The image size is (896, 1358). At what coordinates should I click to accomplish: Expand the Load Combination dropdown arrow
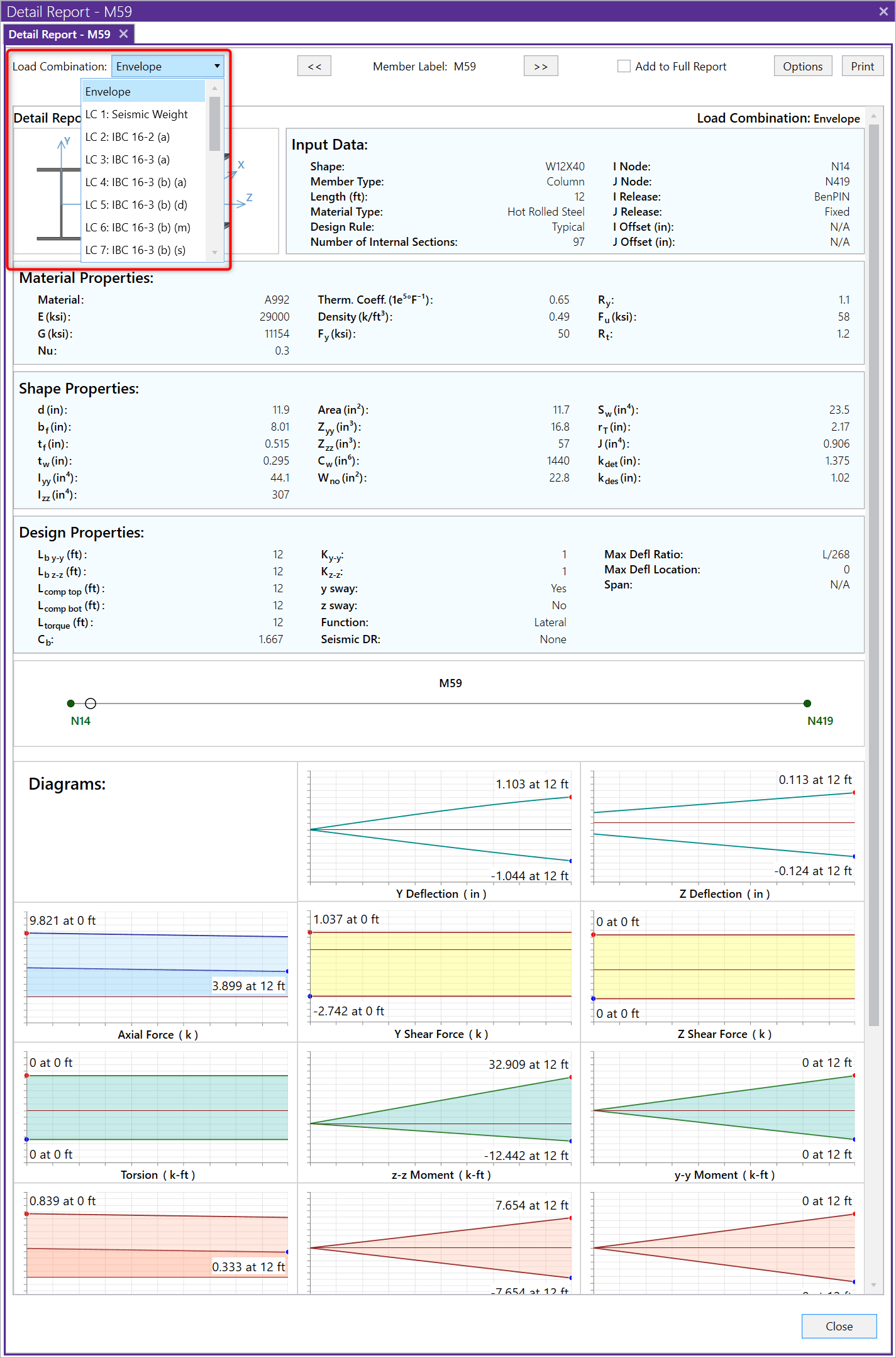pyautogui.click(x=216, y=66)
